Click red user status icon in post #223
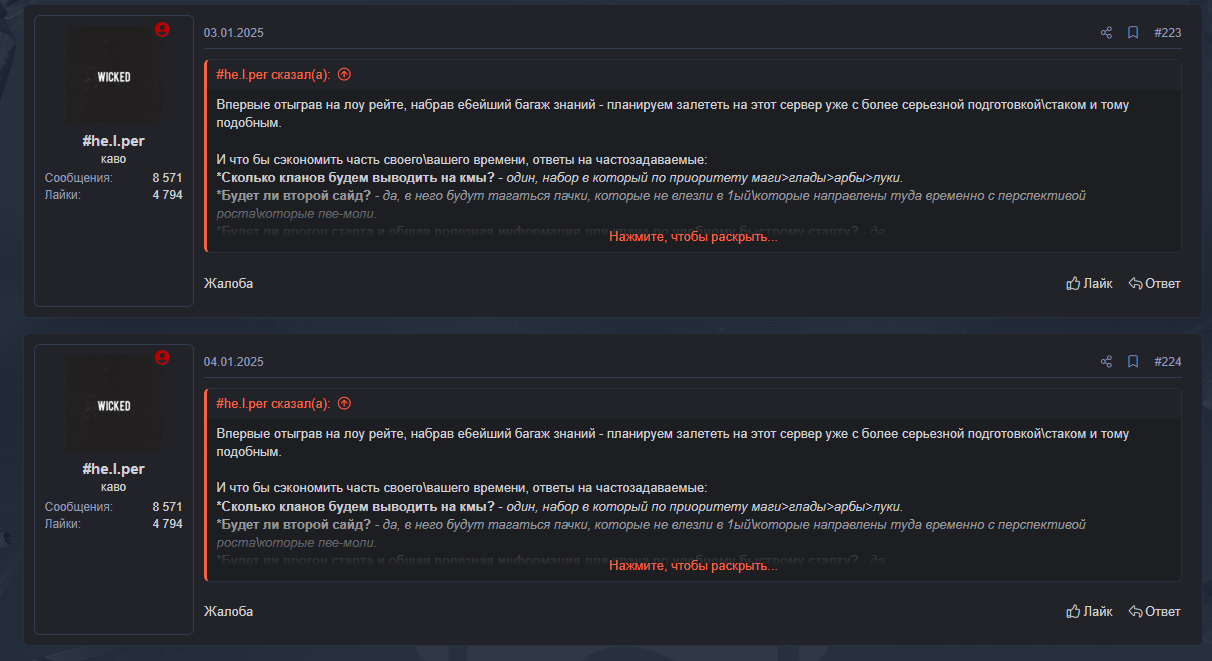This screenshot has height=661, width=1212. [162, 30]
